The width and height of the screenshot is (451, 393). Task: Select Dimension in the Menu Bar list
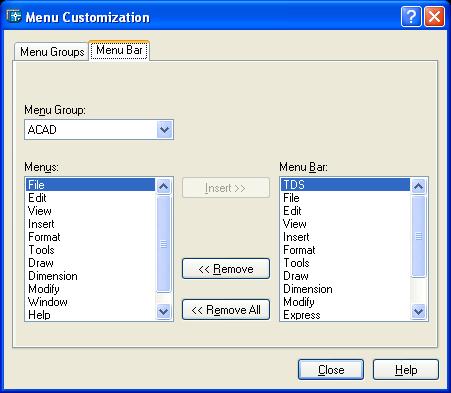tap(345, 289)
